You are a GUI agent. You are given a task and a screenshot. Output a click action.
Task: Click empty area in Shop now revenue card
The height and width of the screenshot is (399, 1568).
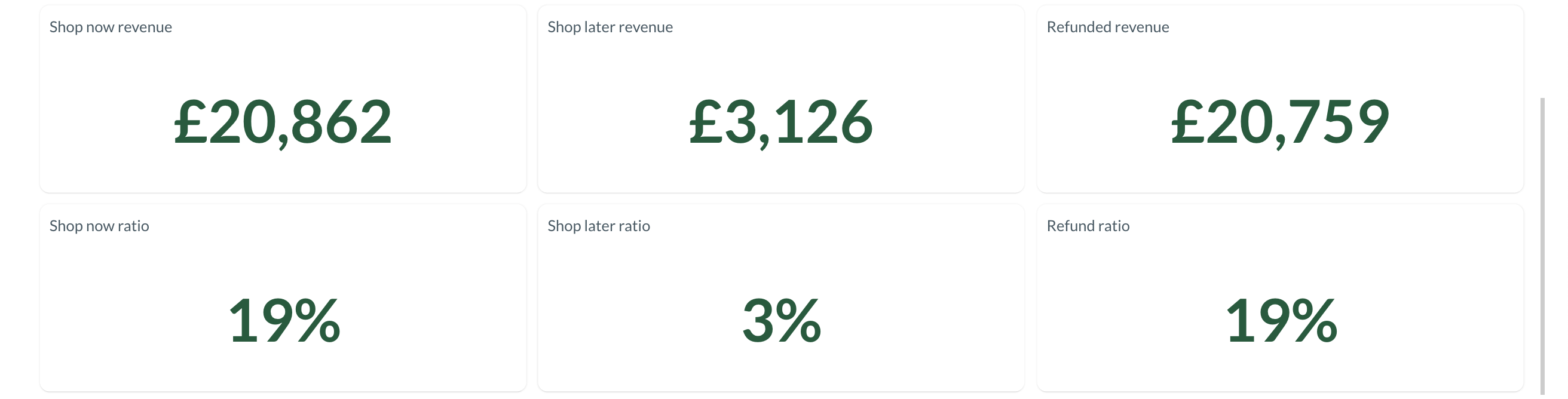pos(426,61)
